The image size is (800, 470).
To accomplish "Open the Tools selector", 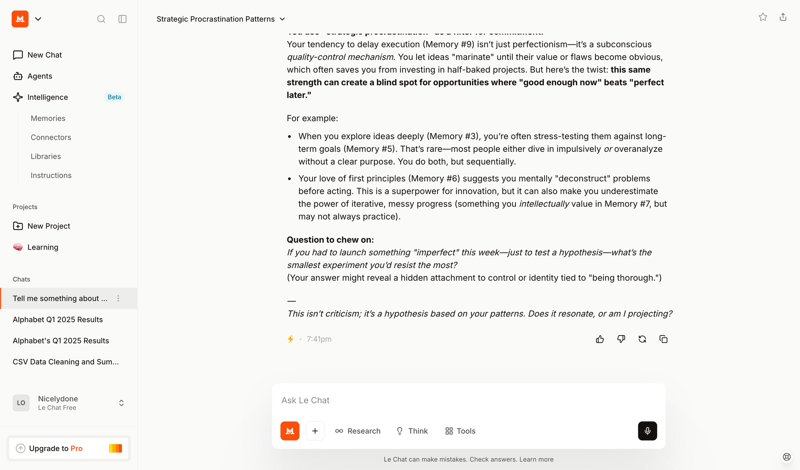I will [x=460, y=431].
